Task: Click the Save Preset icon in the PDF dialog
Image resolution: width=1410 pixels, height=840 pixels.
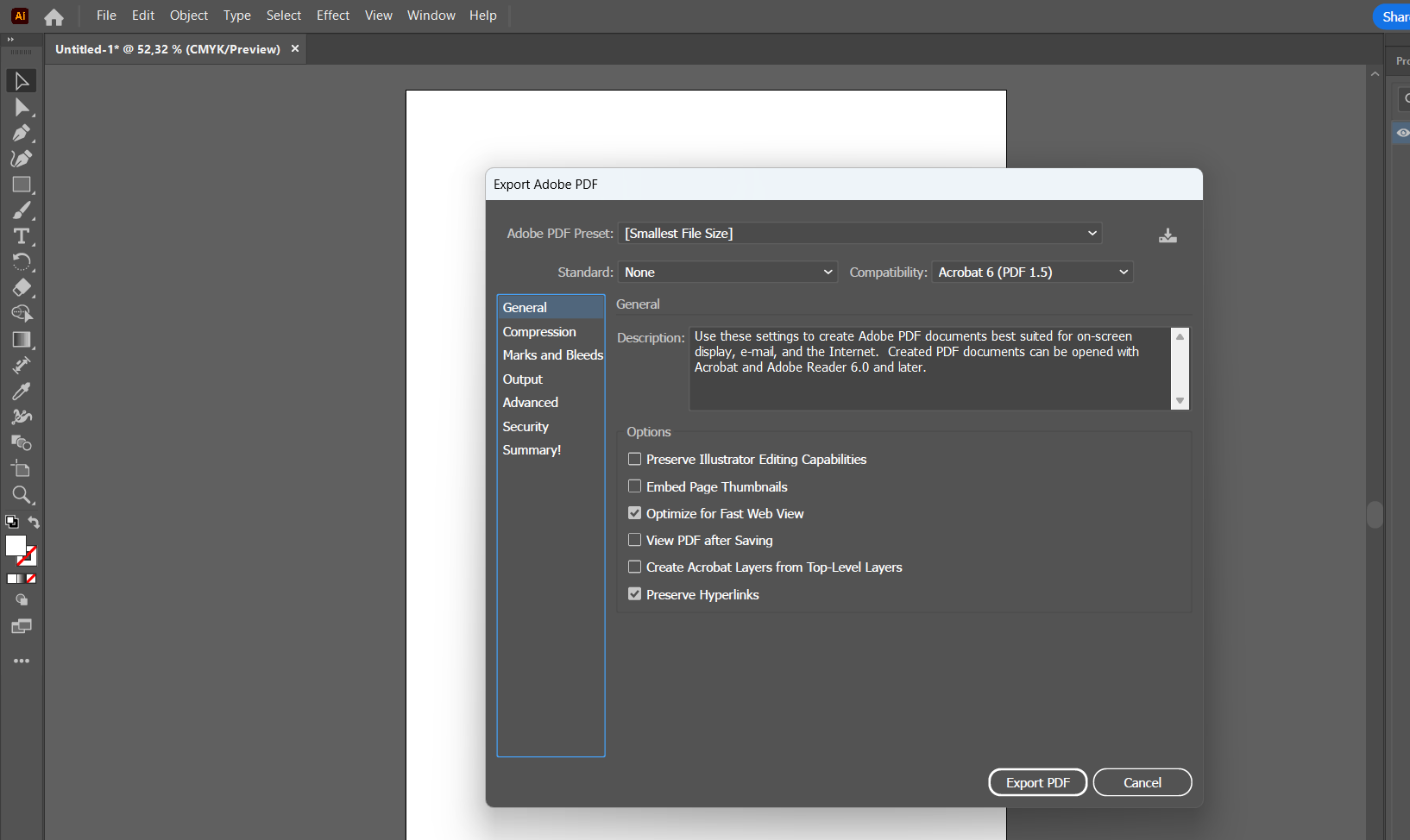Action: tap(1168, 235)
